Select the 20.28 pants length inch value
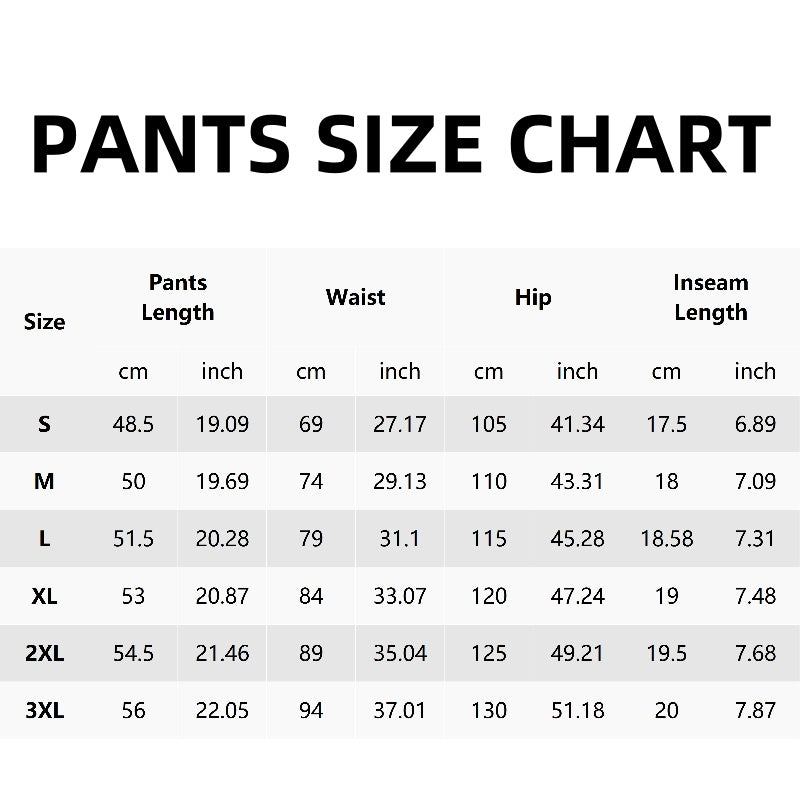Screen dimensions: 800x800 tap(222, 539)
